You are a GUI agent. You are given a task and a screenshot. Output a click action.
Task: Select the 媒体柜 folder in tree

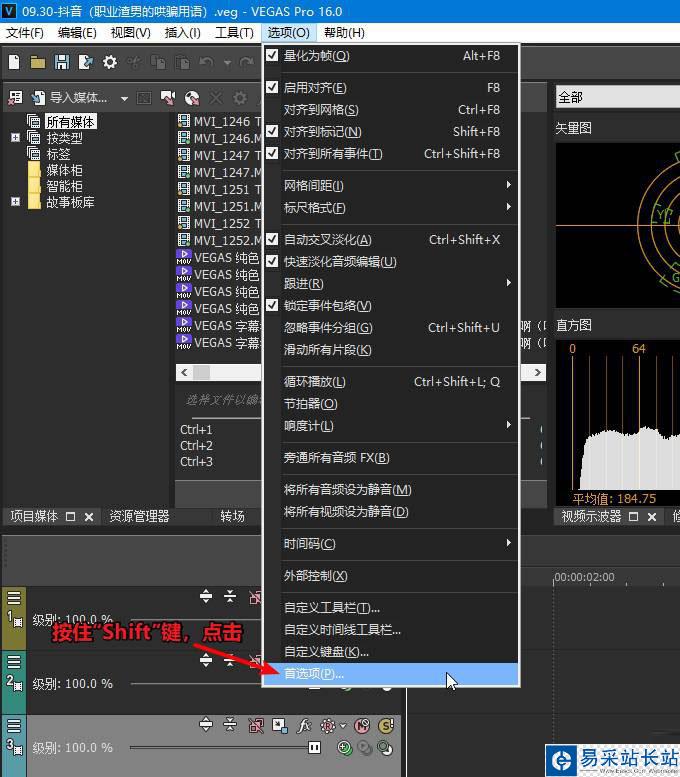point(64,170)
